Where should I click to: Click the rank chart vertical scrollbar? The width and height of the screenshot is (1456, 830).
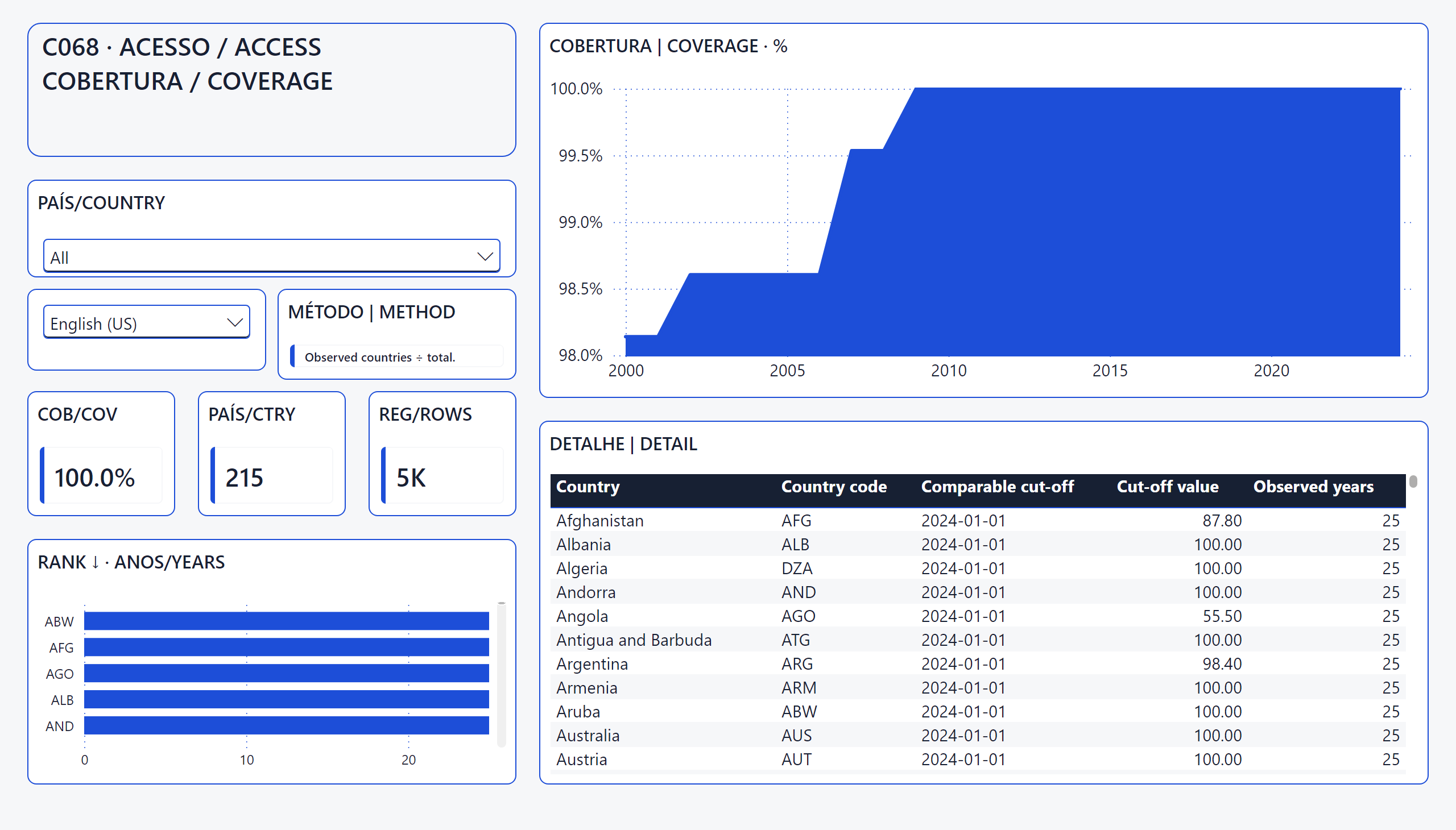point(501,674)
